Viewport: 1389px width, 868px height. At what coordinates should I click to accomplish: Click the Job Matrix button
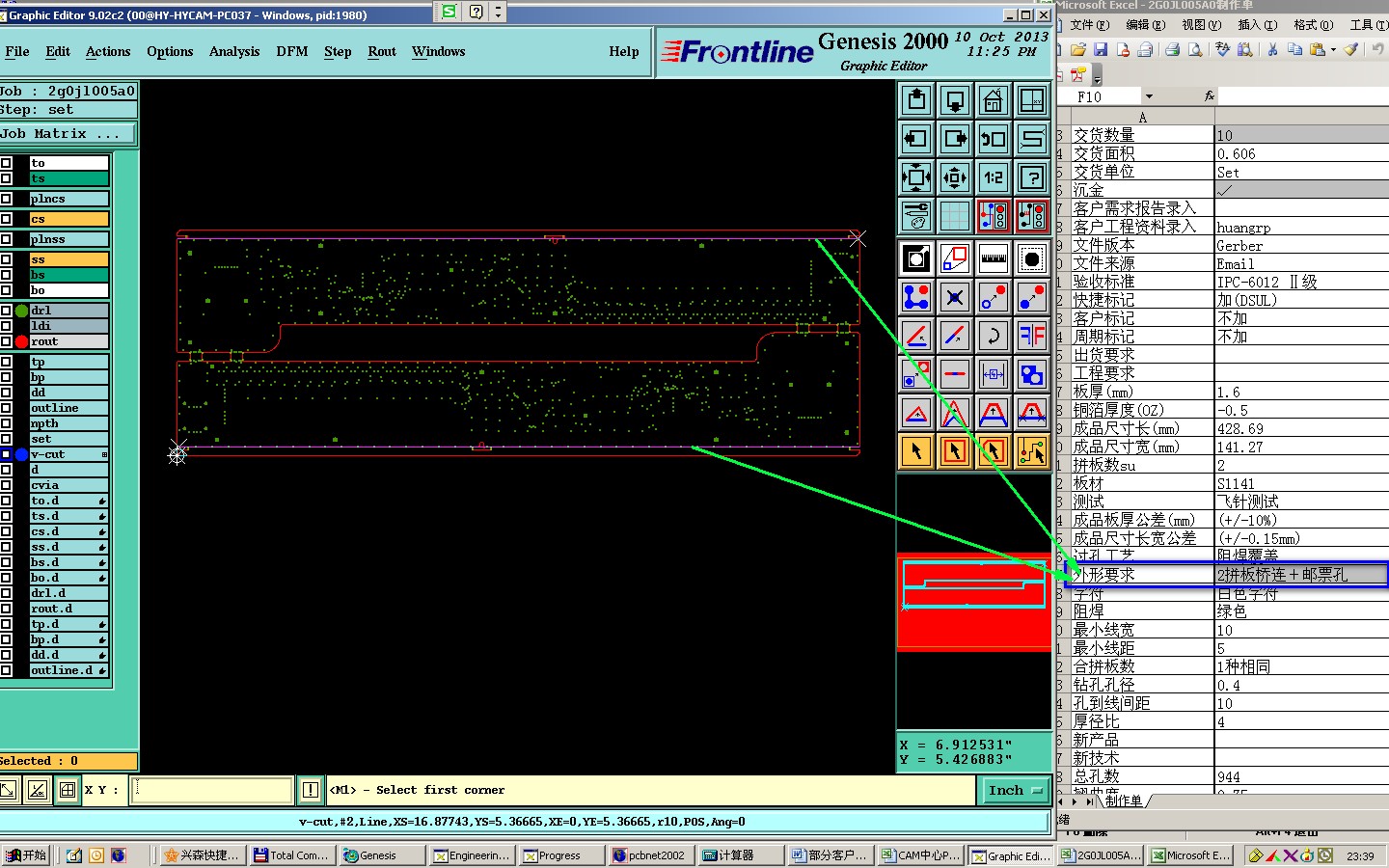(68, 134)
